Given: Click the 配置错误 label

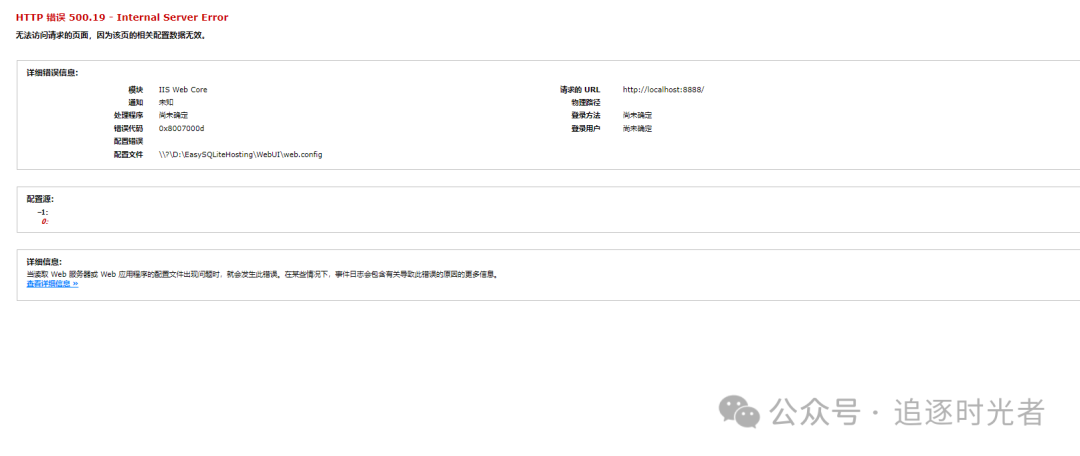Looking at the screenshot, I should tap(128, 141).
